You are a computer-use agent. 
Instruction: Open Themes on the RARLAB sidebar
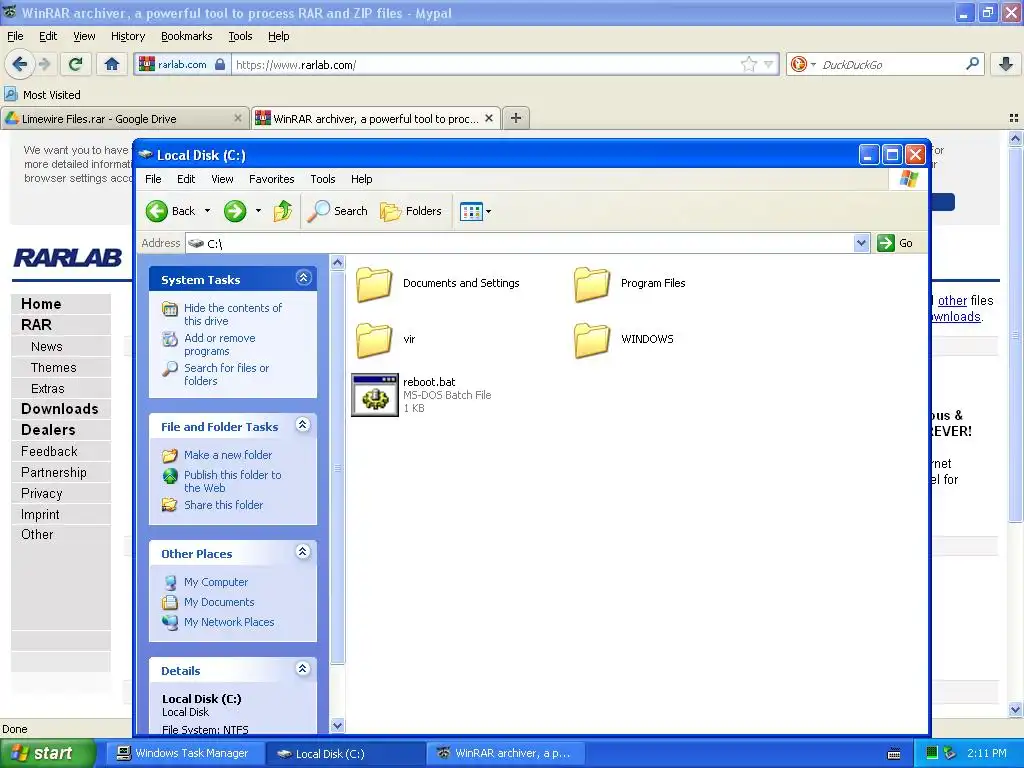click(x=54, y=368)
